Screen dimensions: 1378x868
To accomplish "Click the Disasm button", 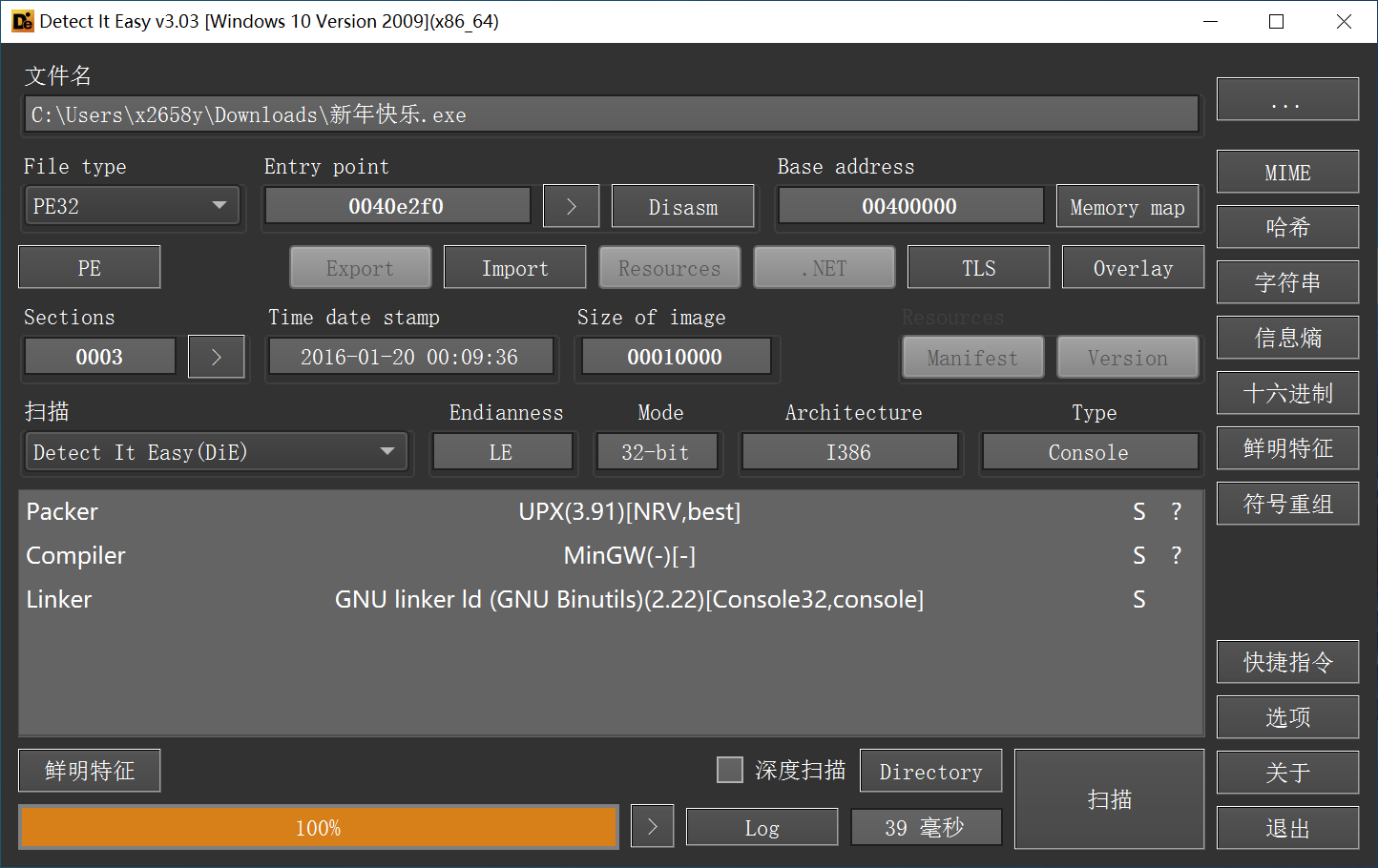I will [683, 206].
